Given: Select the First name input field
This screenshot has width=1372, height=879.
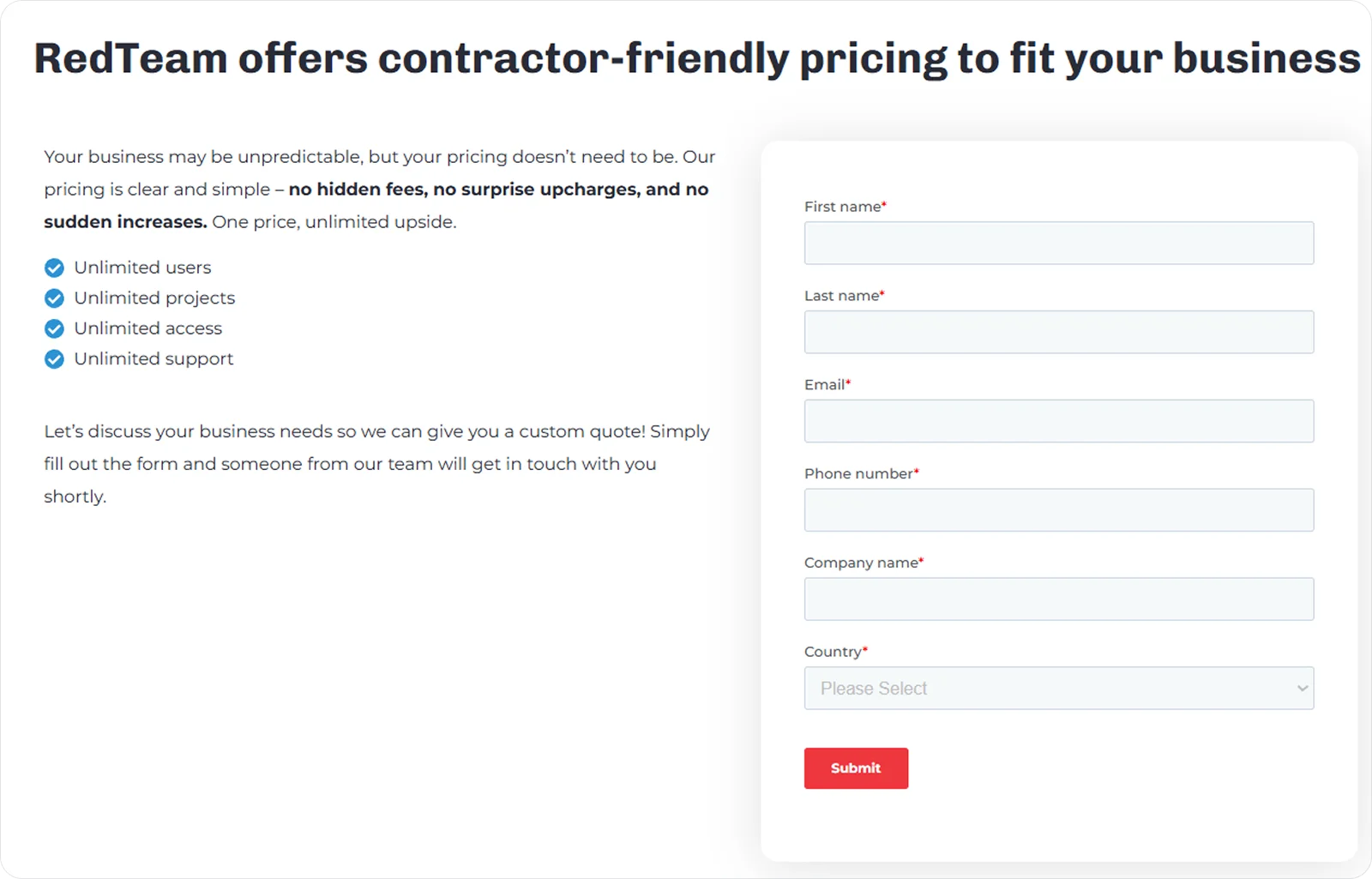Looking at the screenshot, I should 1059,243.
